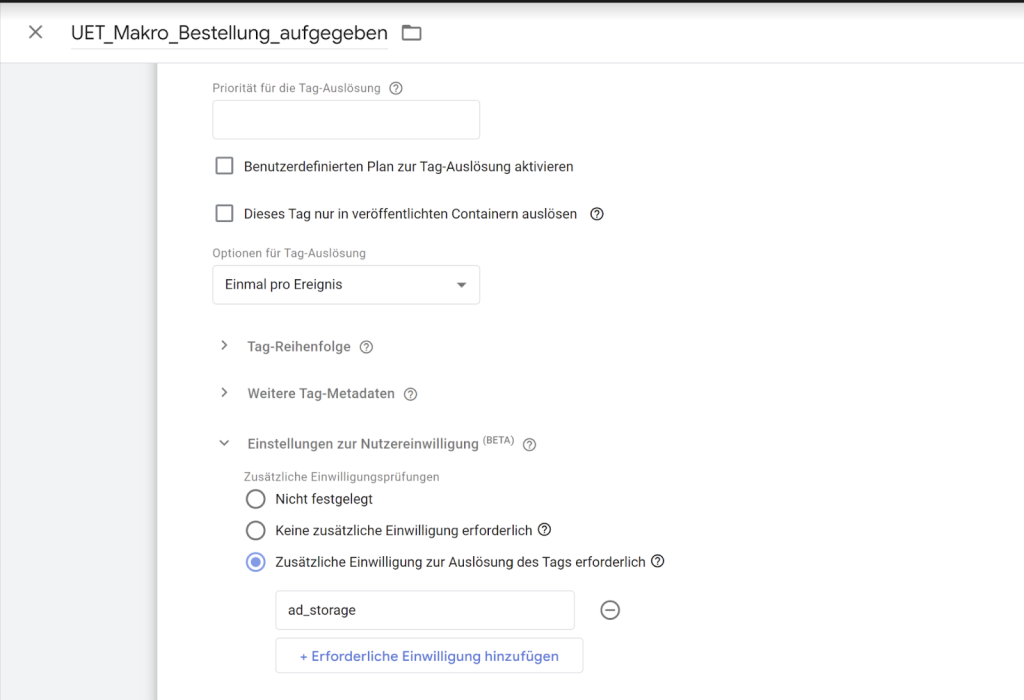Screen dimensions: 1024x700
Task: Click the Einstellungen zur Nutzereinwilligung heading text
Action: pyautogui.click(x=362, y=444)
